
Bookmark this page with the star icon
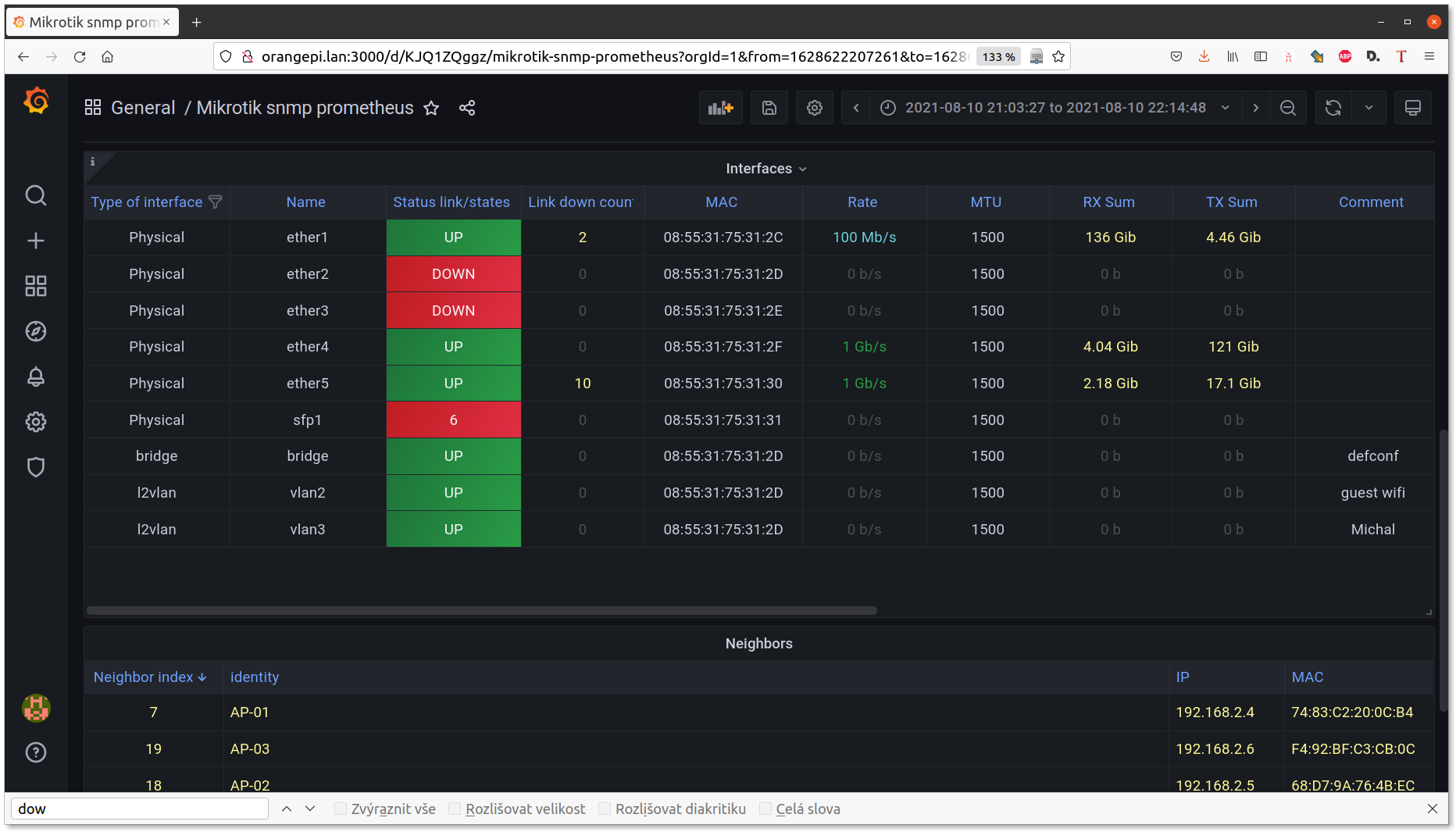(1058, 56)
